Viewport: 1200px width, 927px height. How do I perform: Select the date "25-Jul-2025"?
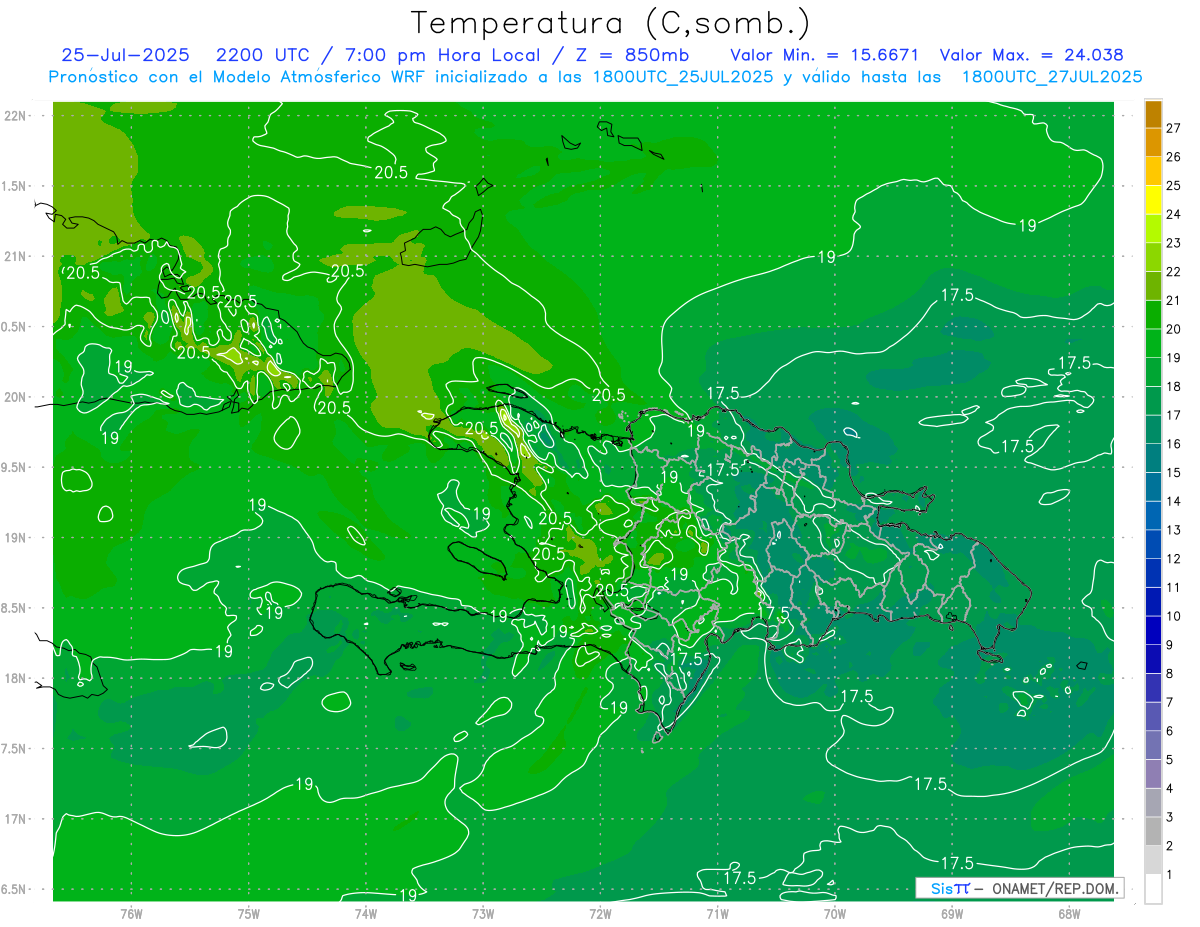click(x=127, y=55)
